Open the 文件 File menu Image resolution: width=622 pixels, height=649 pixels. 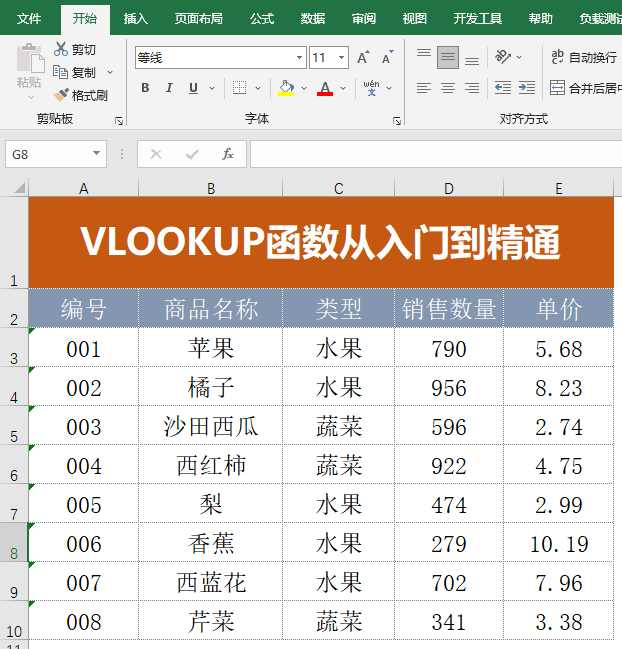coord(29,19)
